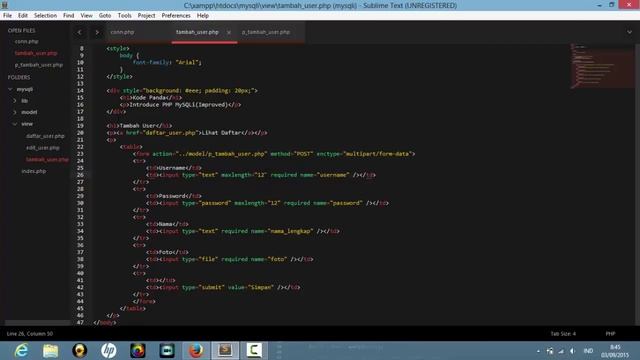The image size is (640, 360).
Task: Open index.php in the sidebar
Action: [33, 171]
